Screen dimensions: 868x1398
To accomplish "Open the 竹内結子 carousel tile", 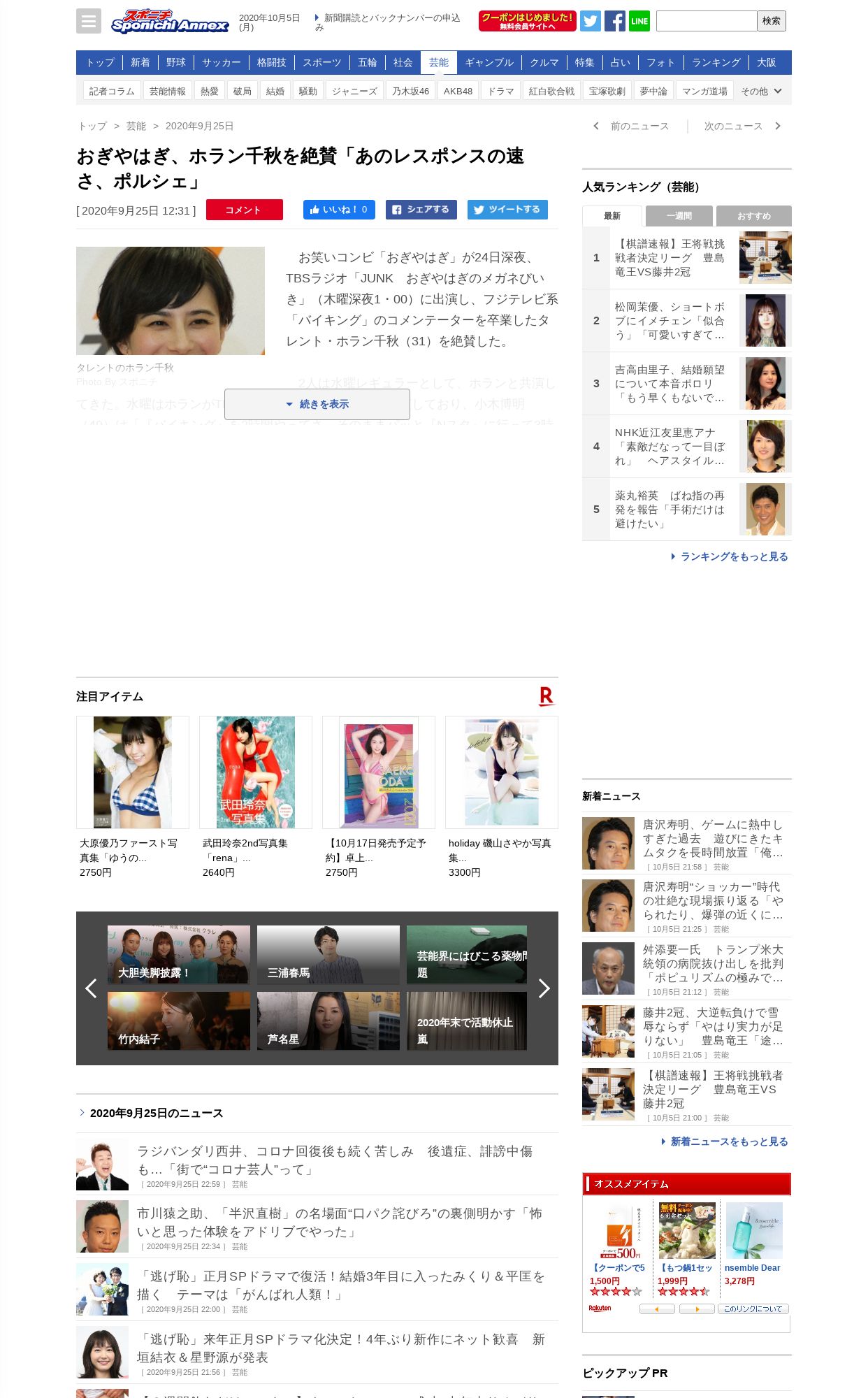I will point(179,1021).
